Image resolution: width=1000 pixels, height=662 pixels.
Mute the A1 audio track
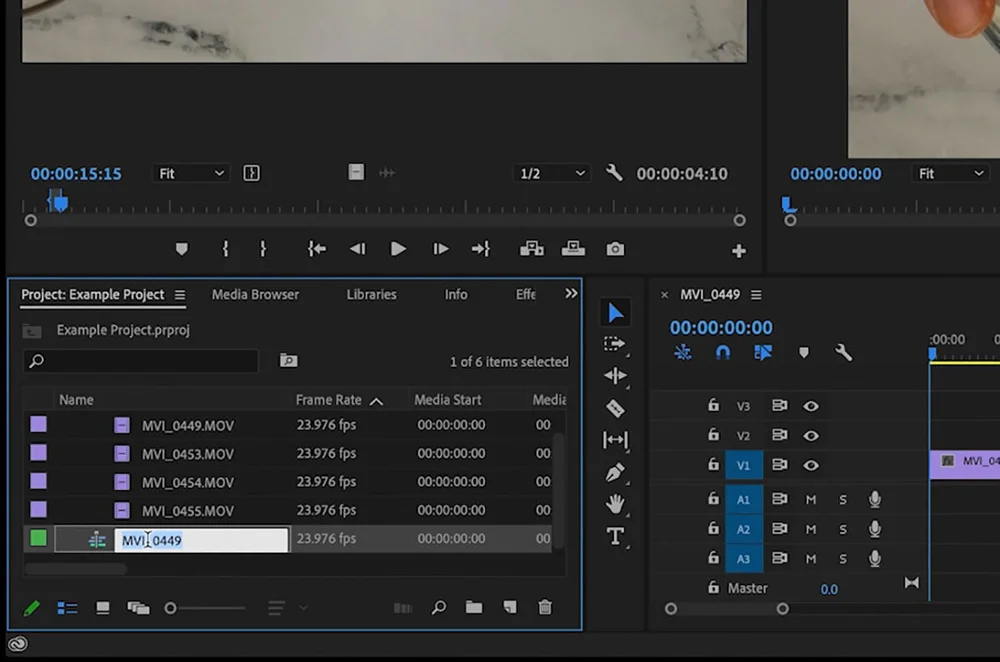pyautogui.click(x=811, y=499)
